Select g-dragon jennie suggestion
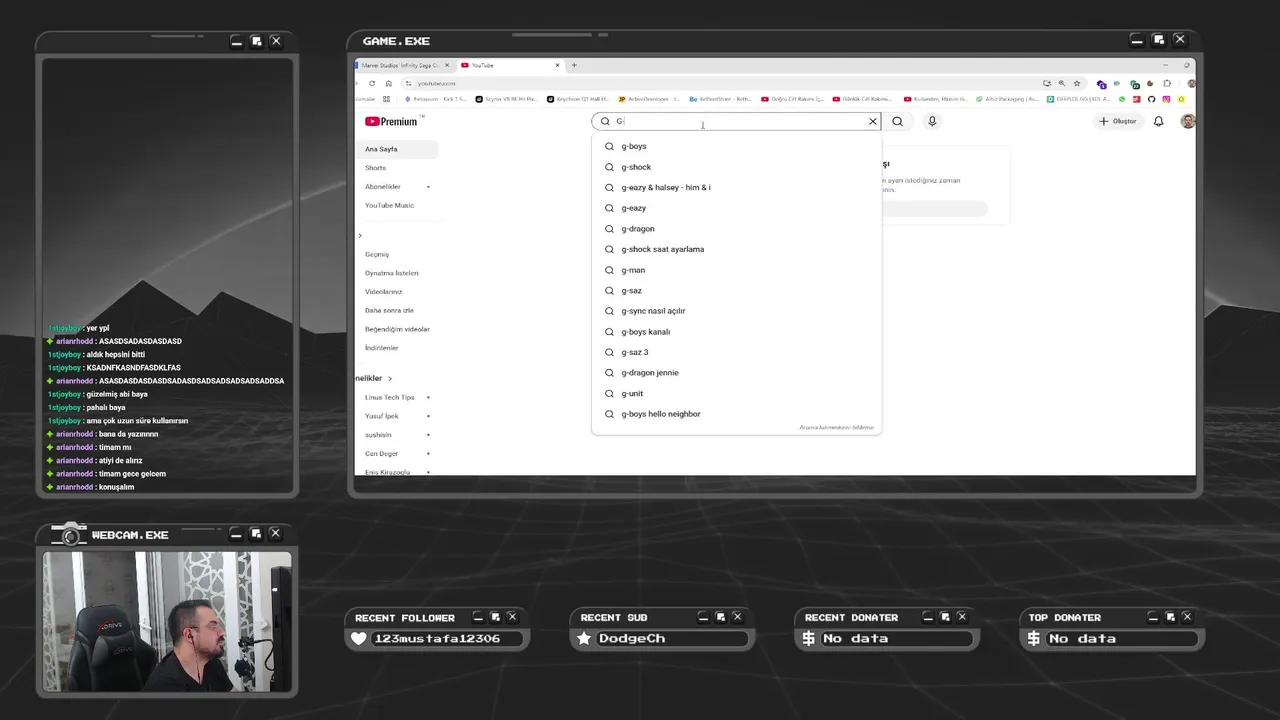The height and width of the screenshot is (720, 1280). click(736, 373)
